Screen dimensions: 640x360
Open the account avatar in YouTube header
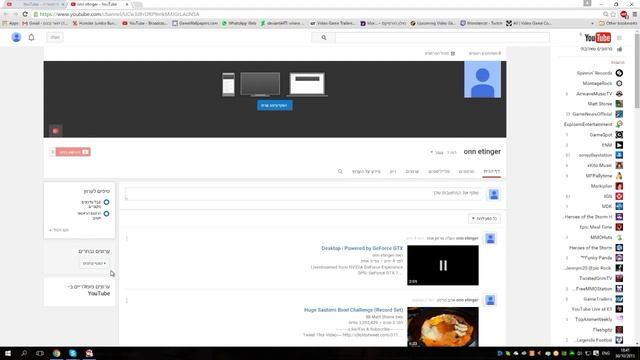[16, 38]
